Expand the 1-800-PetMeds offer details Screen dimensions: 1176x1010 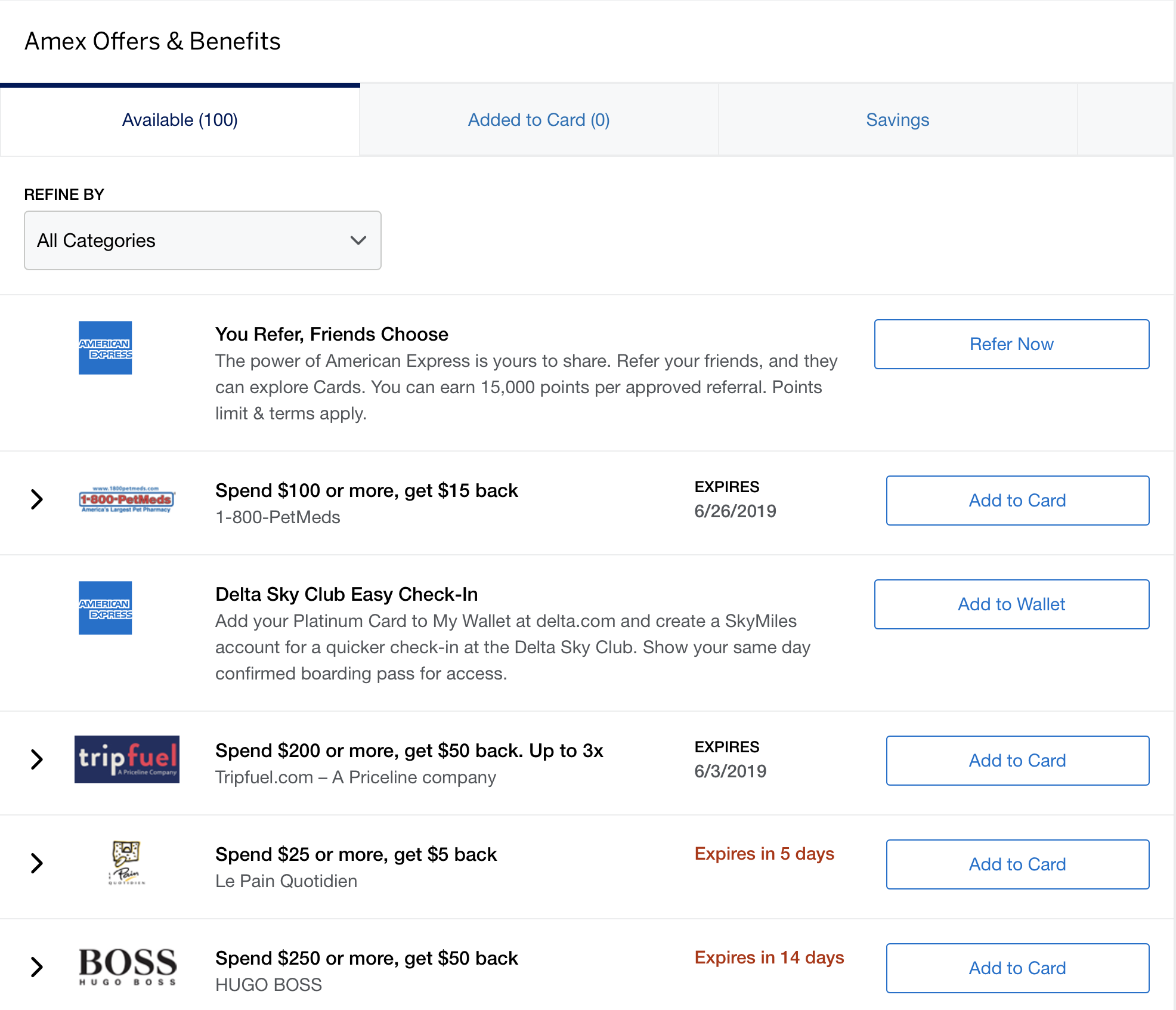tap(37, 499)
